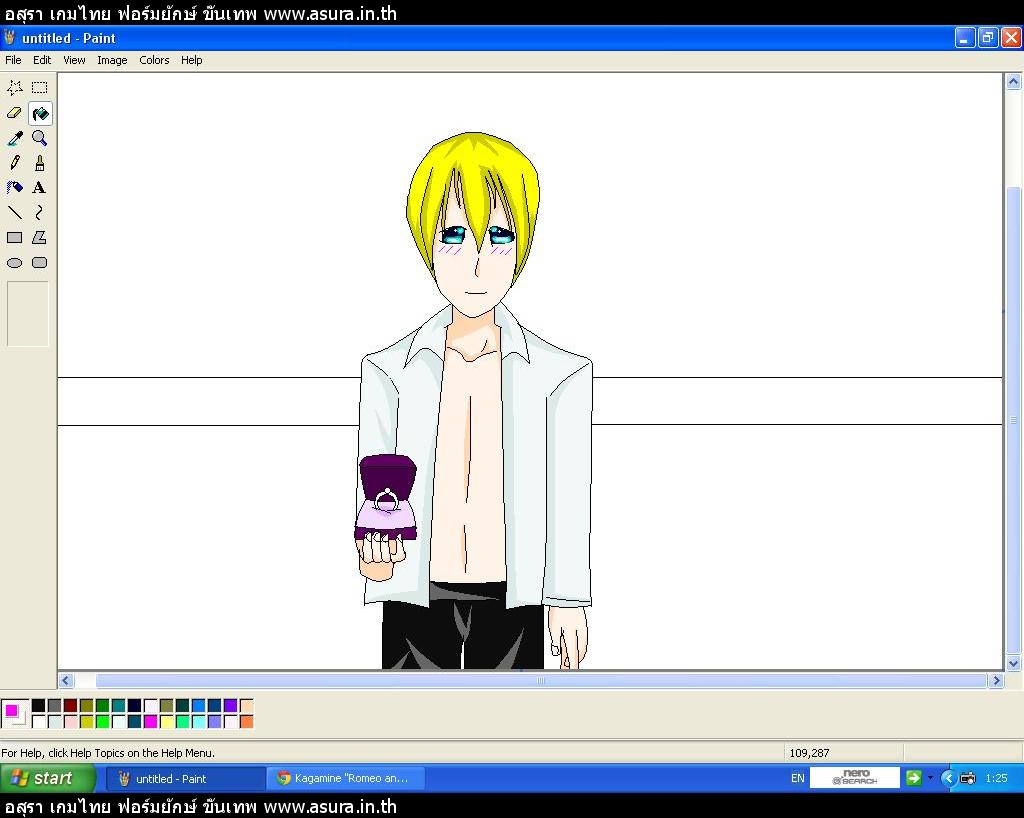The height and width of the screenshot is (818, 1024).
Task: Choose the straight Line tool
Action: [14, 213]
